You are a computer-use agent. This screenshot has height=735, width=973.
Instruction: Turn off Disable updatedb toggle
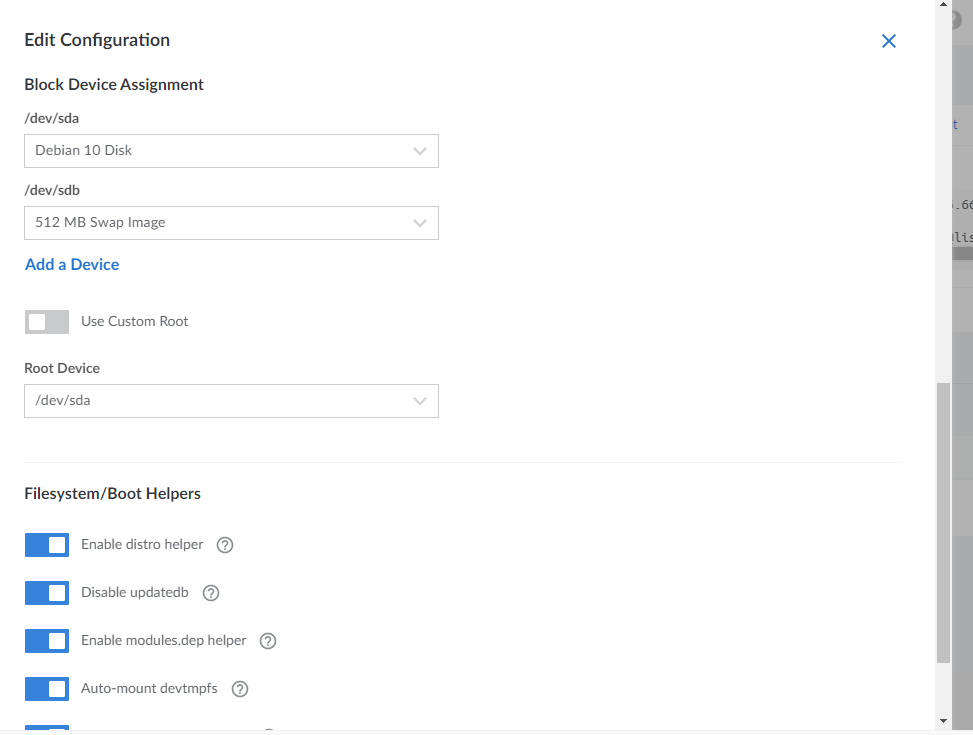point(47,593)
